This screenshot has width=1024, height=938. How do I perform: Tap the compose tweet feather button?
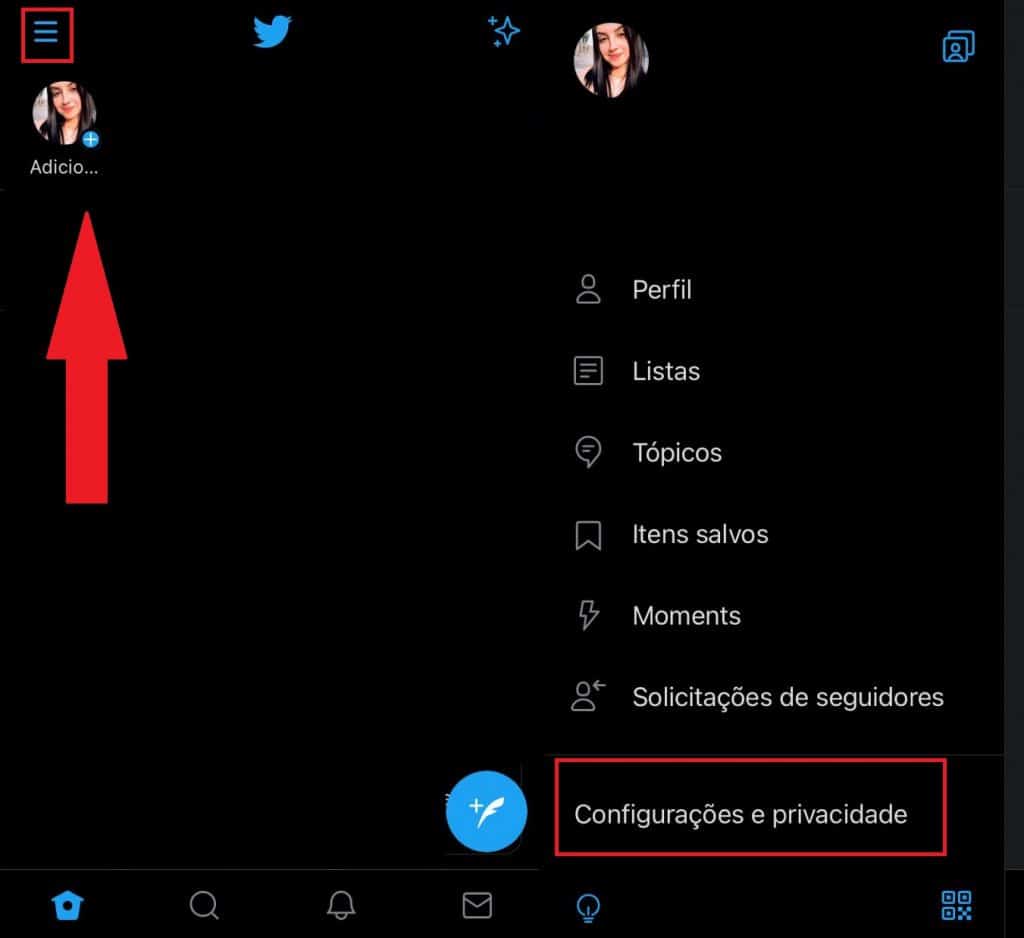[x=487, y=811]
